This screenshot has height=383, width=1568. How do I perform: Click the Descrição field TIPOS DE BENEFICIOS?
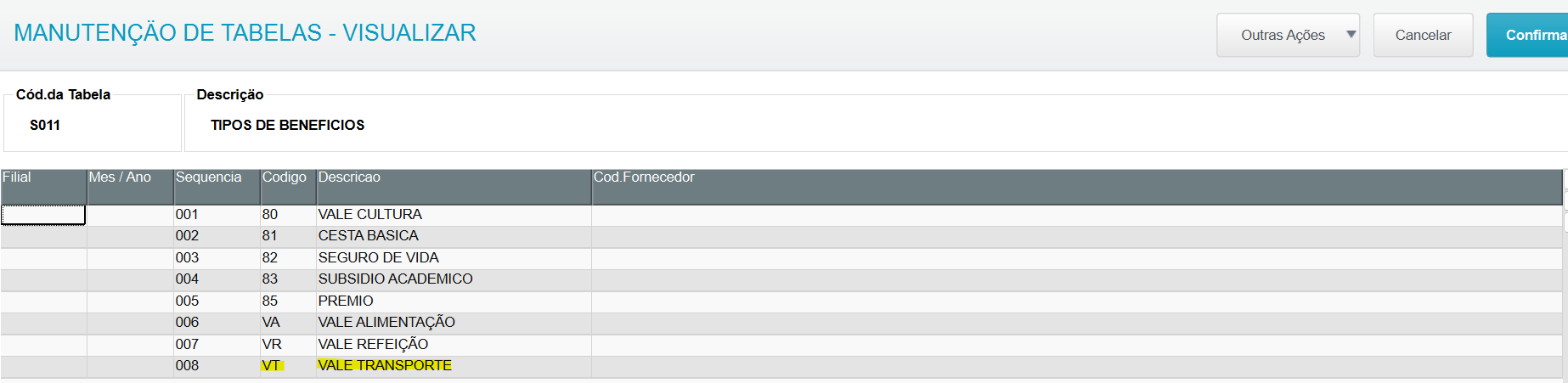coord(287,125)
